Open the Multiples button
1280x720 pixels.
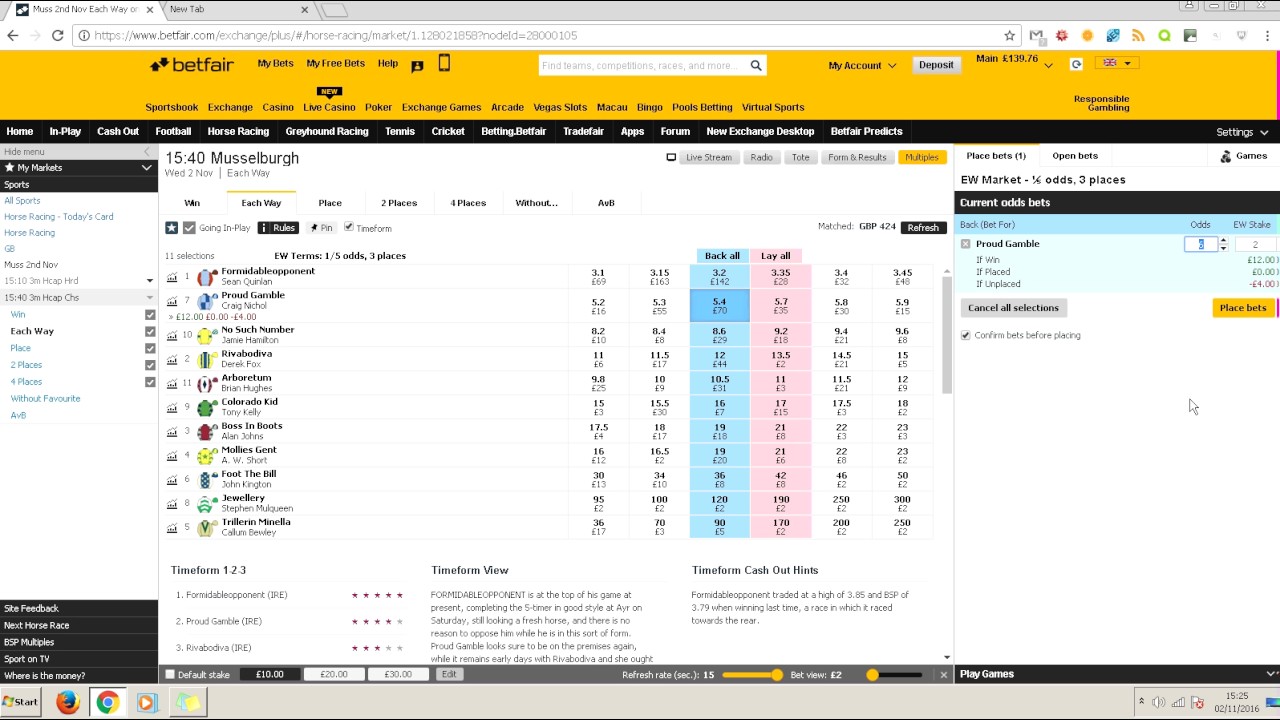[x=921, y=157]
